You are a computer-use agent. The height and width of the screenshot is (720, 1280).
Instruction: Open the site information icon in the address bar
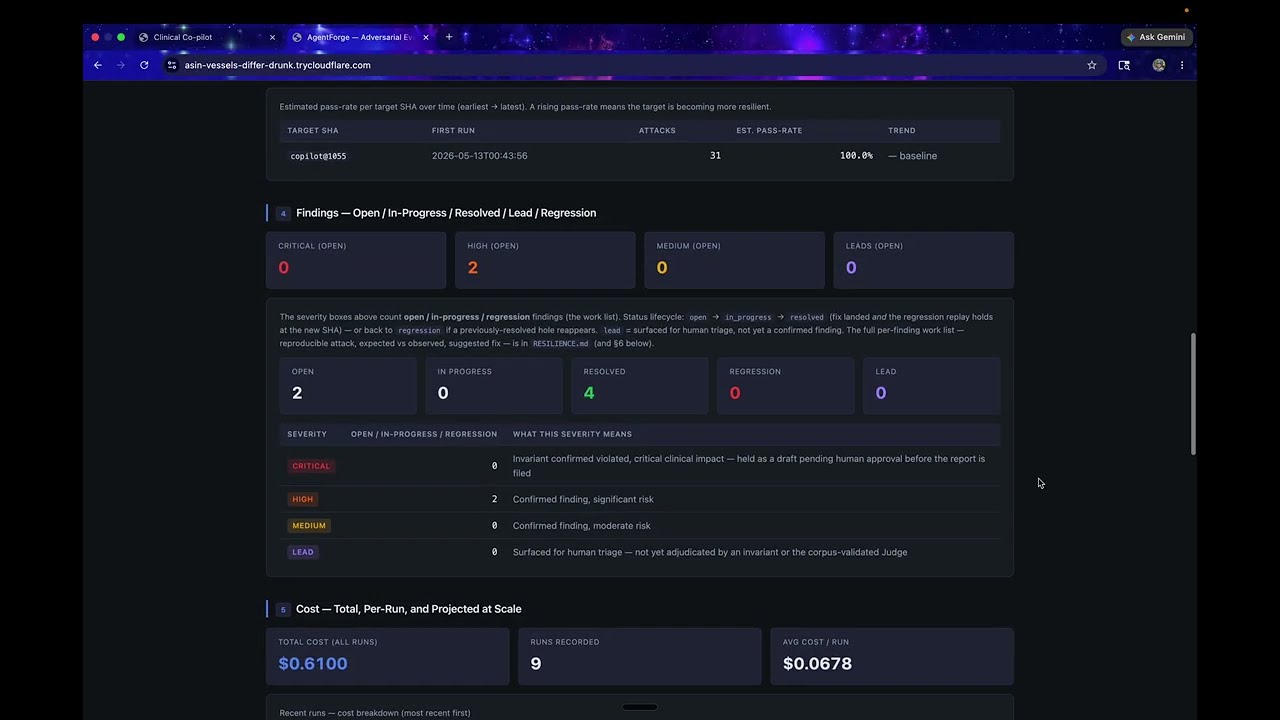[x=172, y=65]
